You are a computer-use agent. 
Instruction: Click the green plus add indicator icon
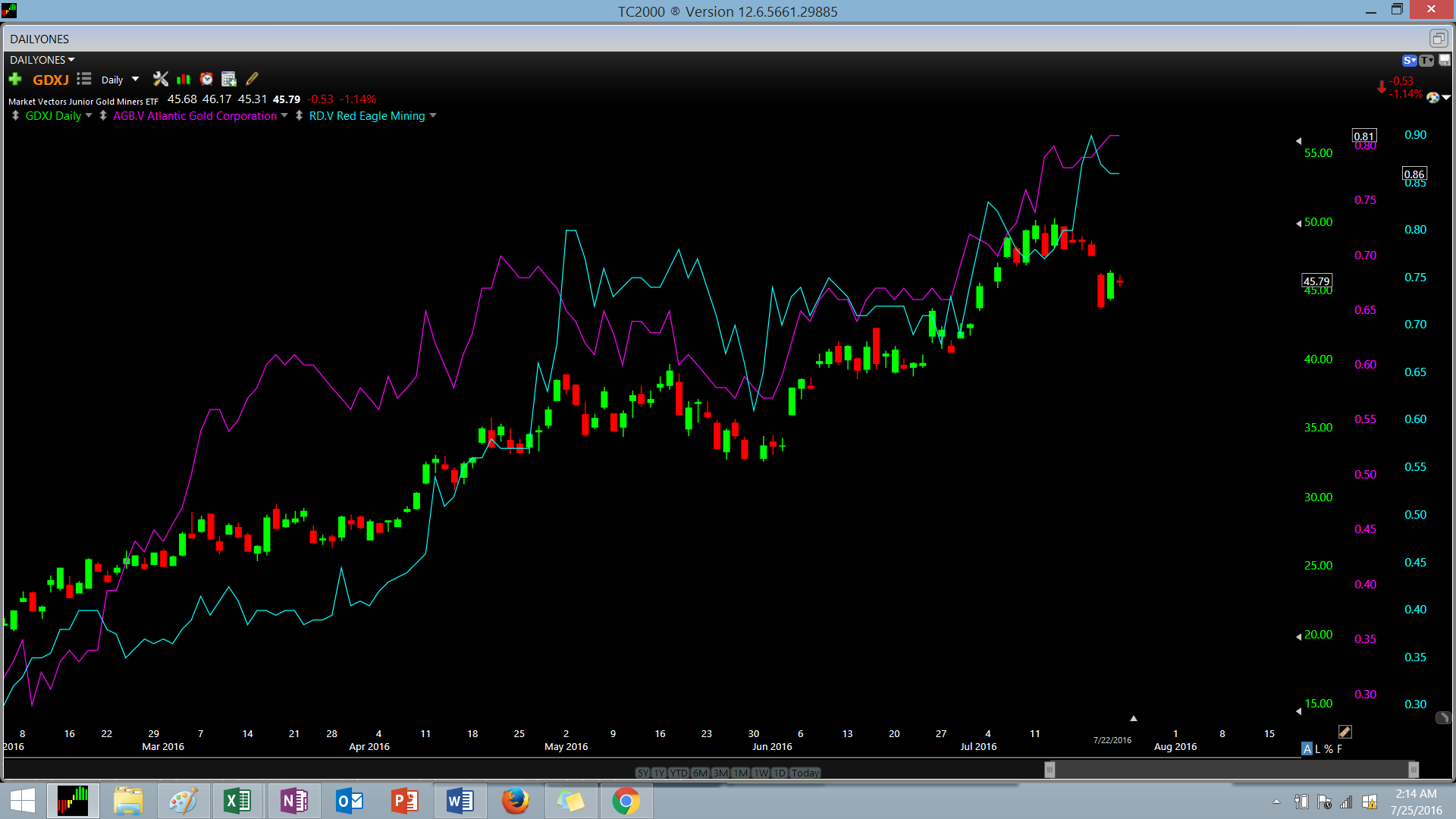click(x=15, y=79)
